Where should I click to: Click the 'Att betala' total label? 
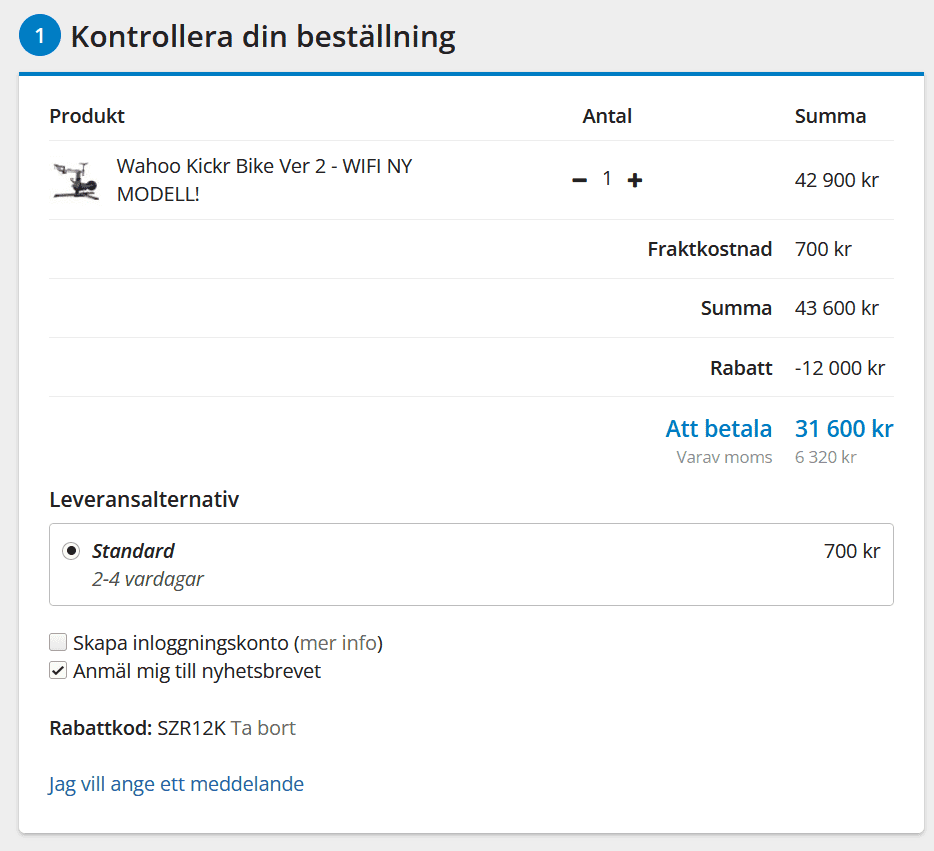(718, 429)
